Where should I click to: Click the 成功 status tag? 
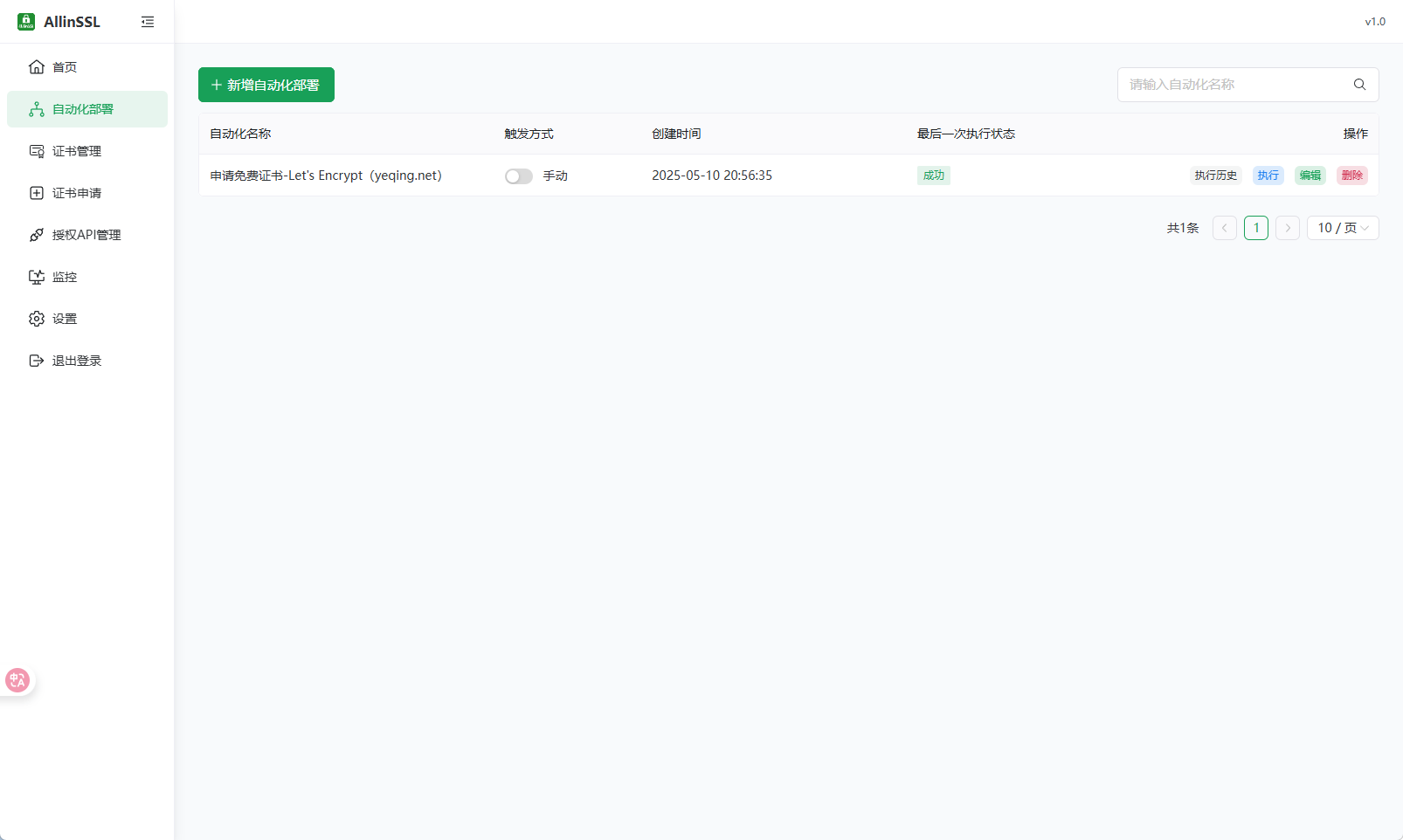click(x=934, y=176)
